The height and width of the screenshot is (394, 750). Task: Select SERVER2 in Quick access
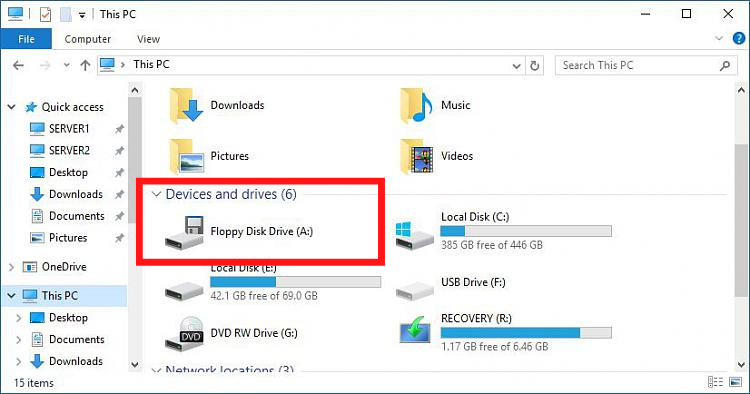click(69, 151)
